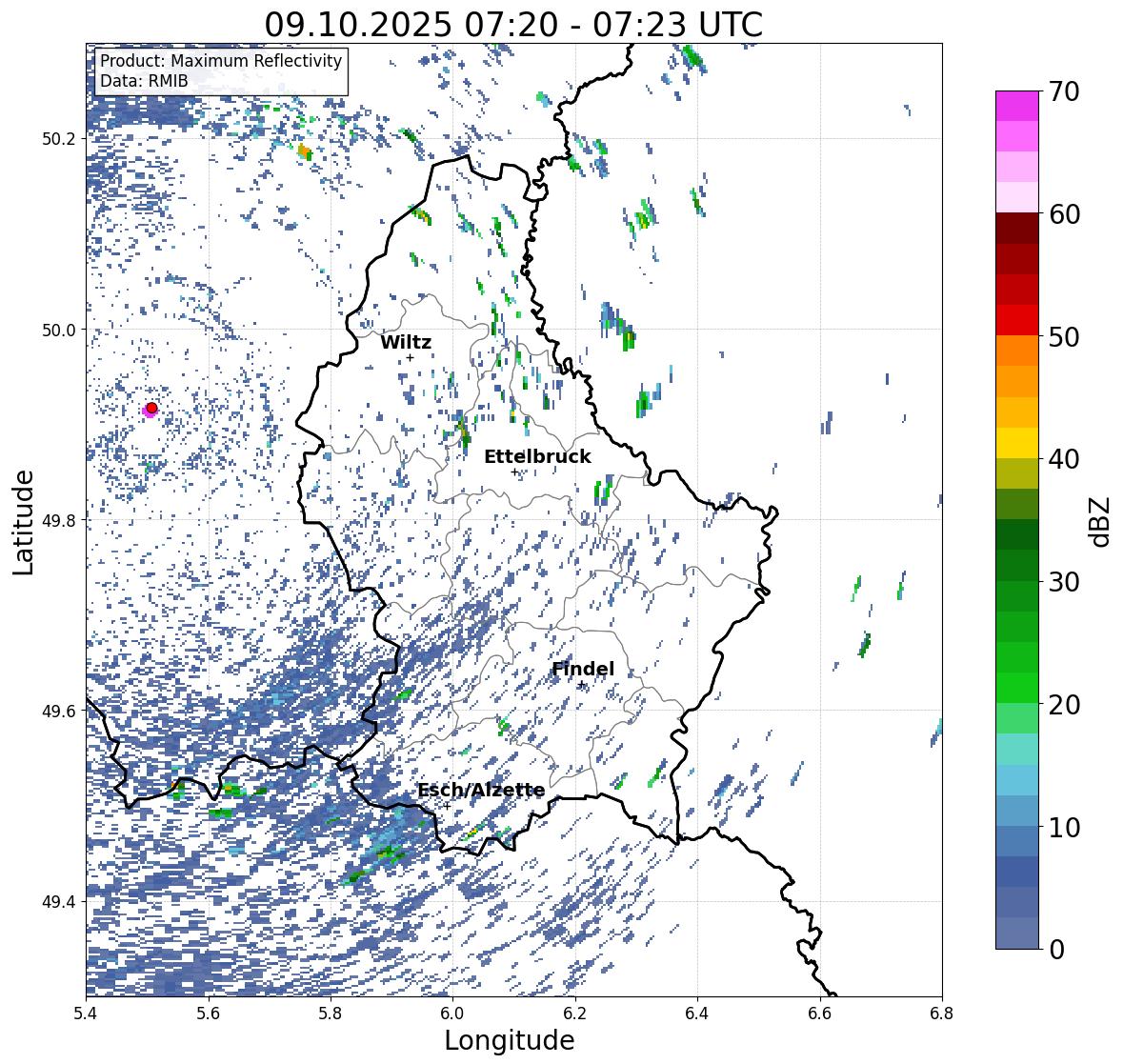Click the Wiltz city label
This screenshot has width=1123, height=1064.
[406, 342]
